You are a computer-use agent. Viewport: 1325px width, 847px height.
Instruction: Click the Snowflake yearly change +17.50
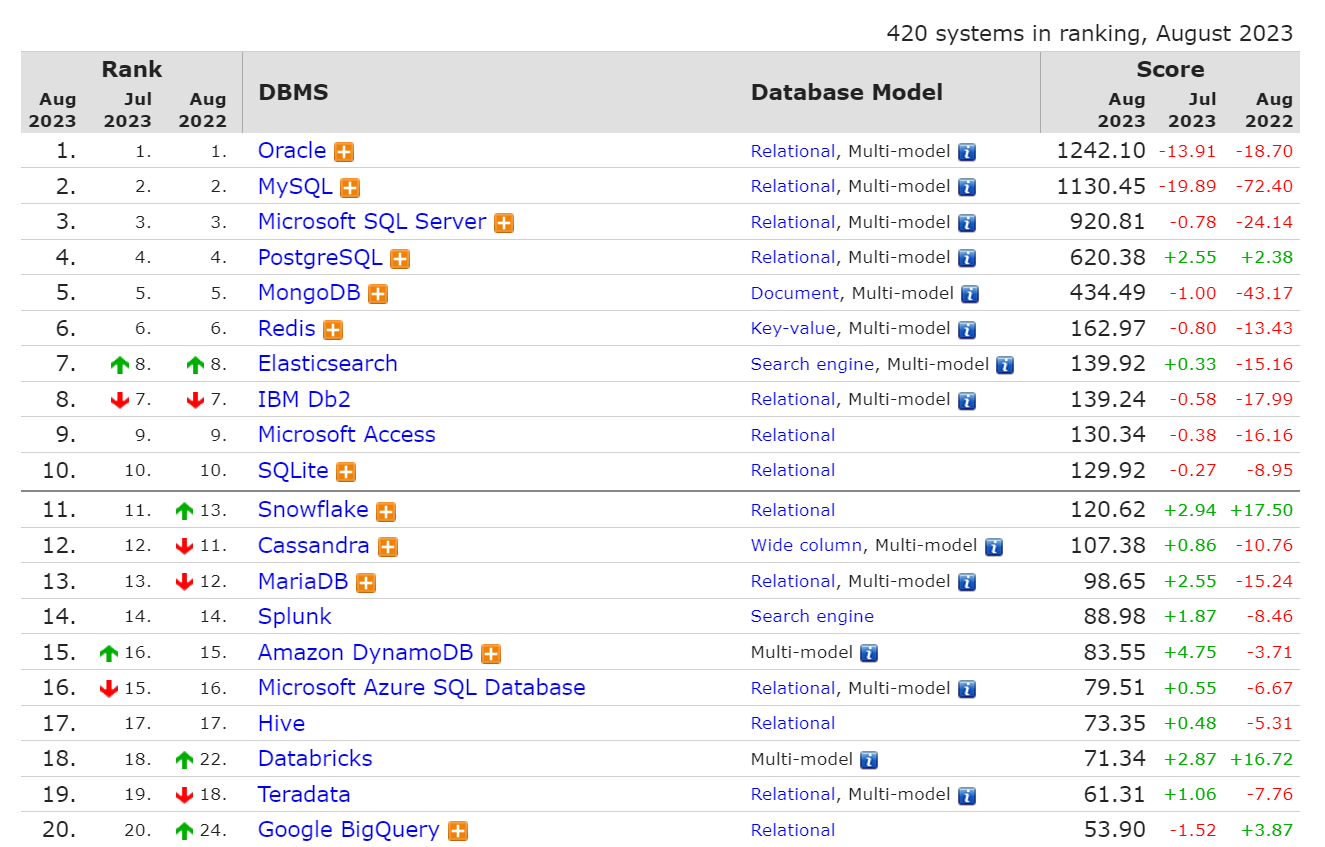1261,510
